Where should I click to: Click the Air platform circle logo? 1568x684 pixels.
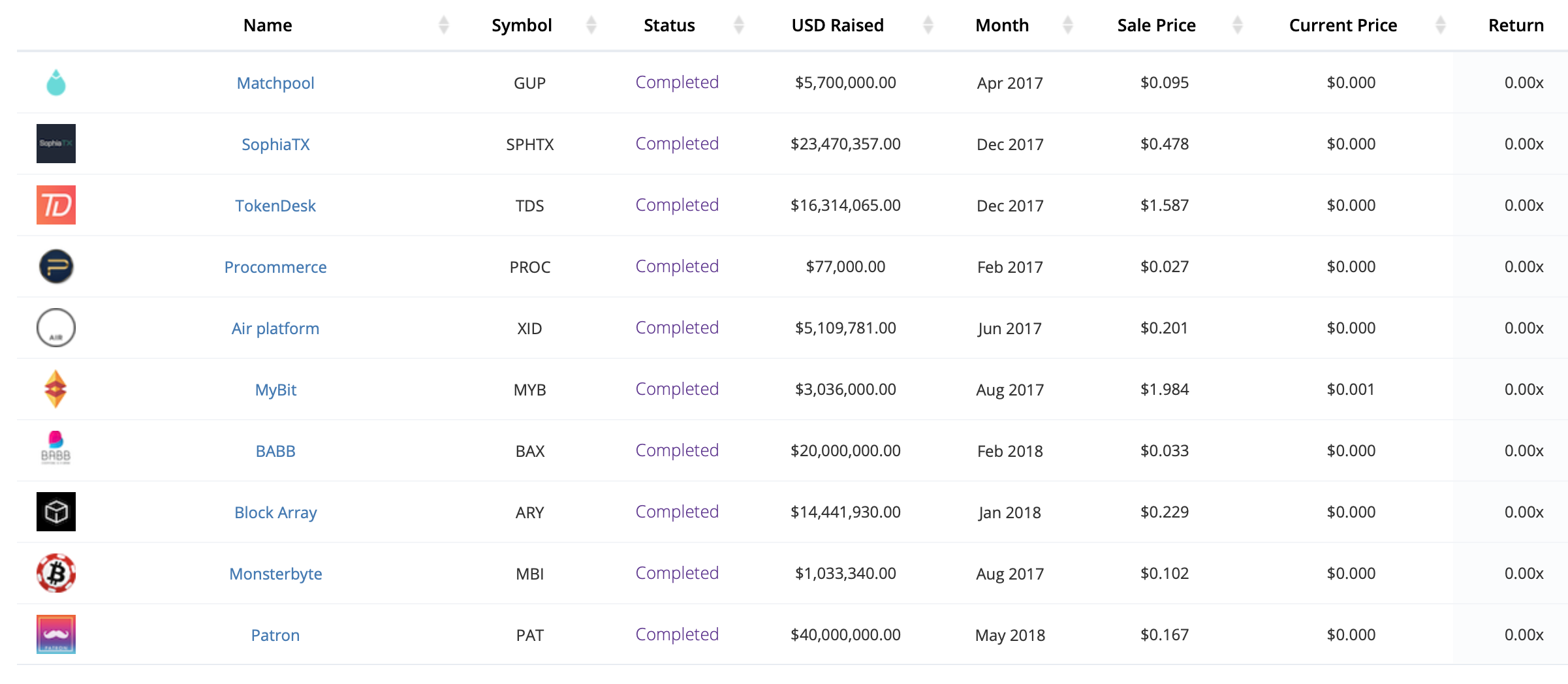56,328
